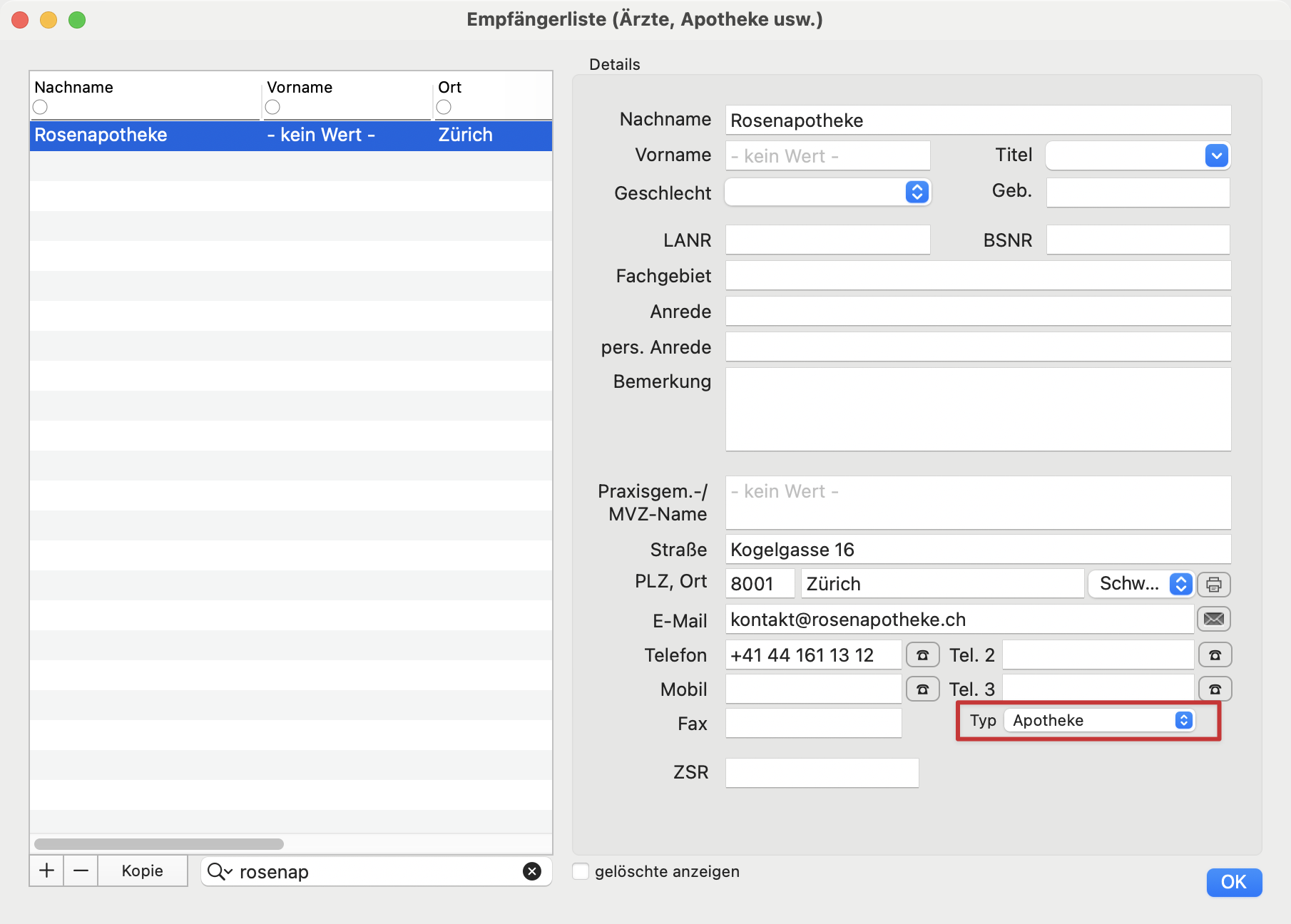Screen dimensions: 1291x924
Task: Select radio button under Ort column
Action: (444, 107)
